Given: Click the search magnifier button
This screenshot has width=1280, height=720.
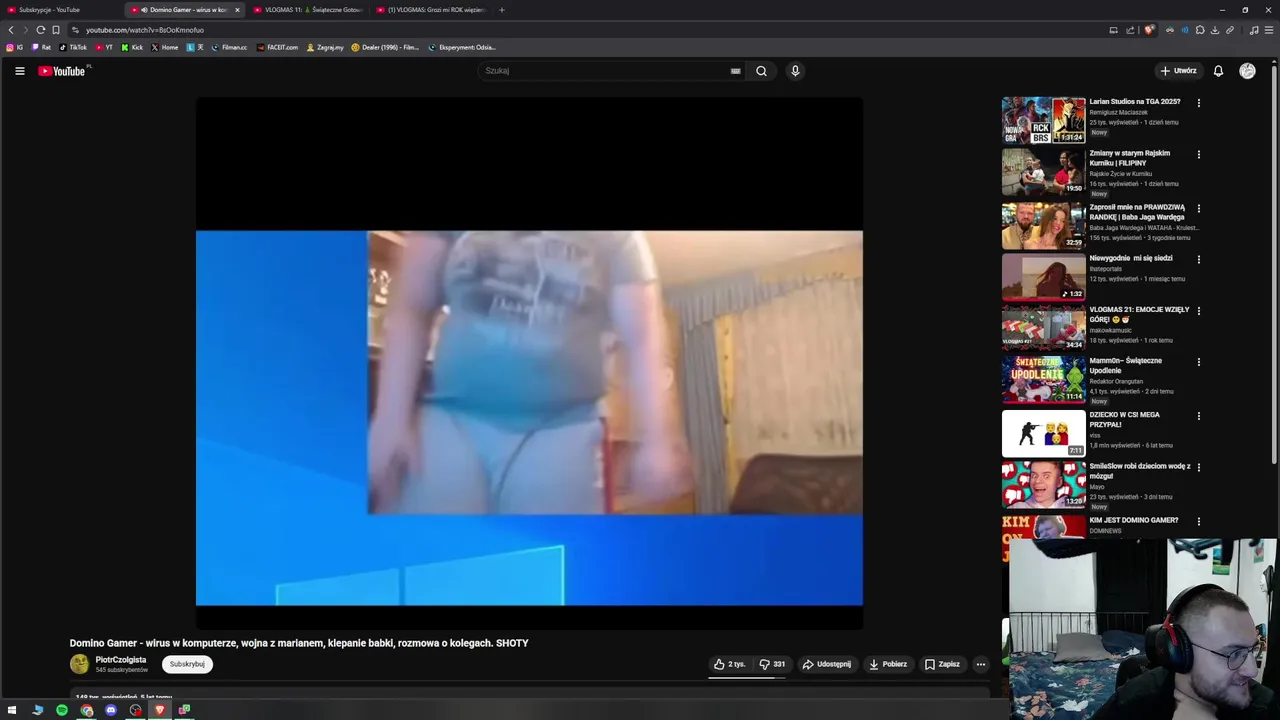Looking at the screenshot, I should click(761, 71).
